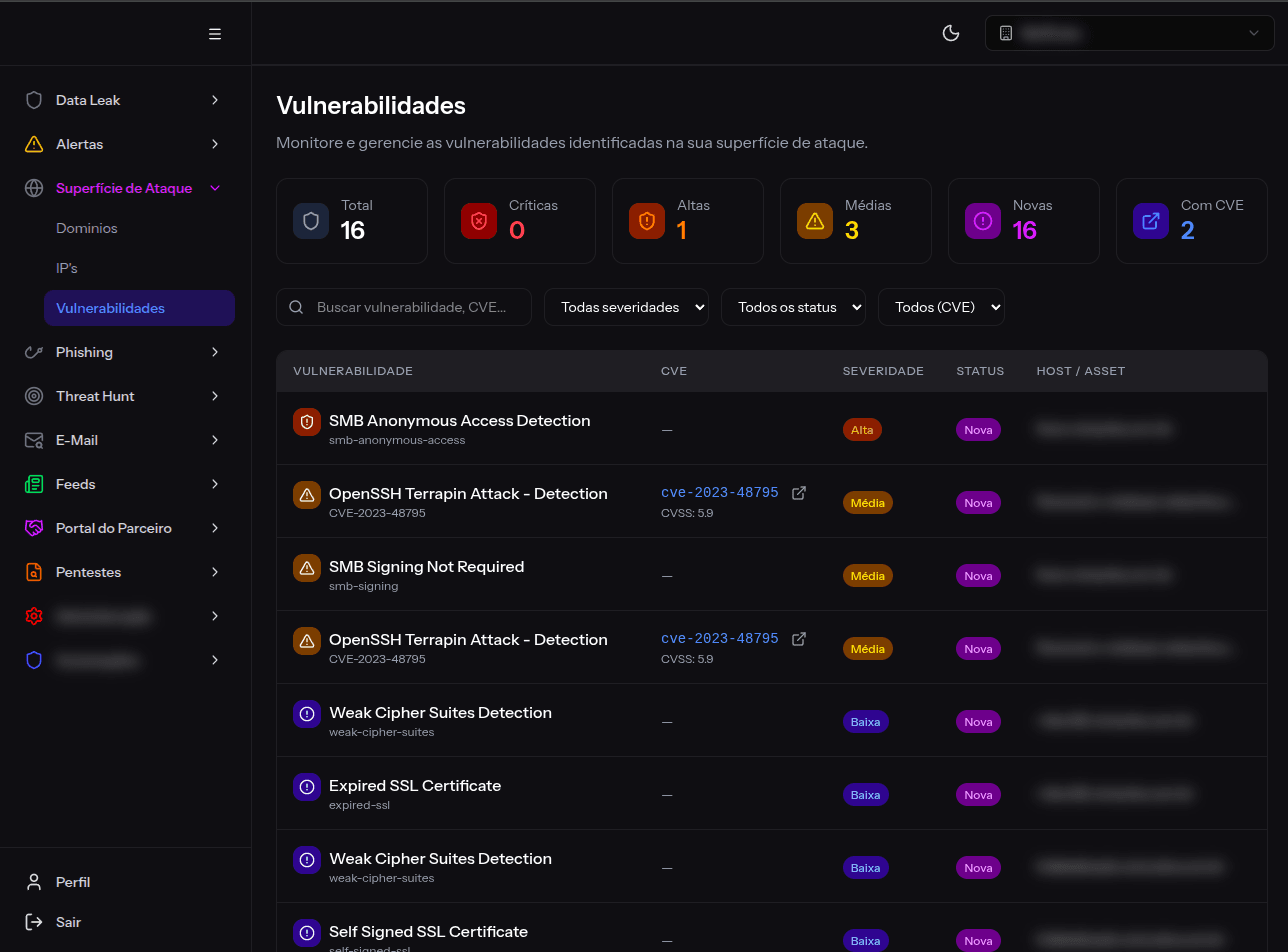This screenshot has height=952, width=1288.
Task: Open the cve-2023-48795 link
Action: 719,492
